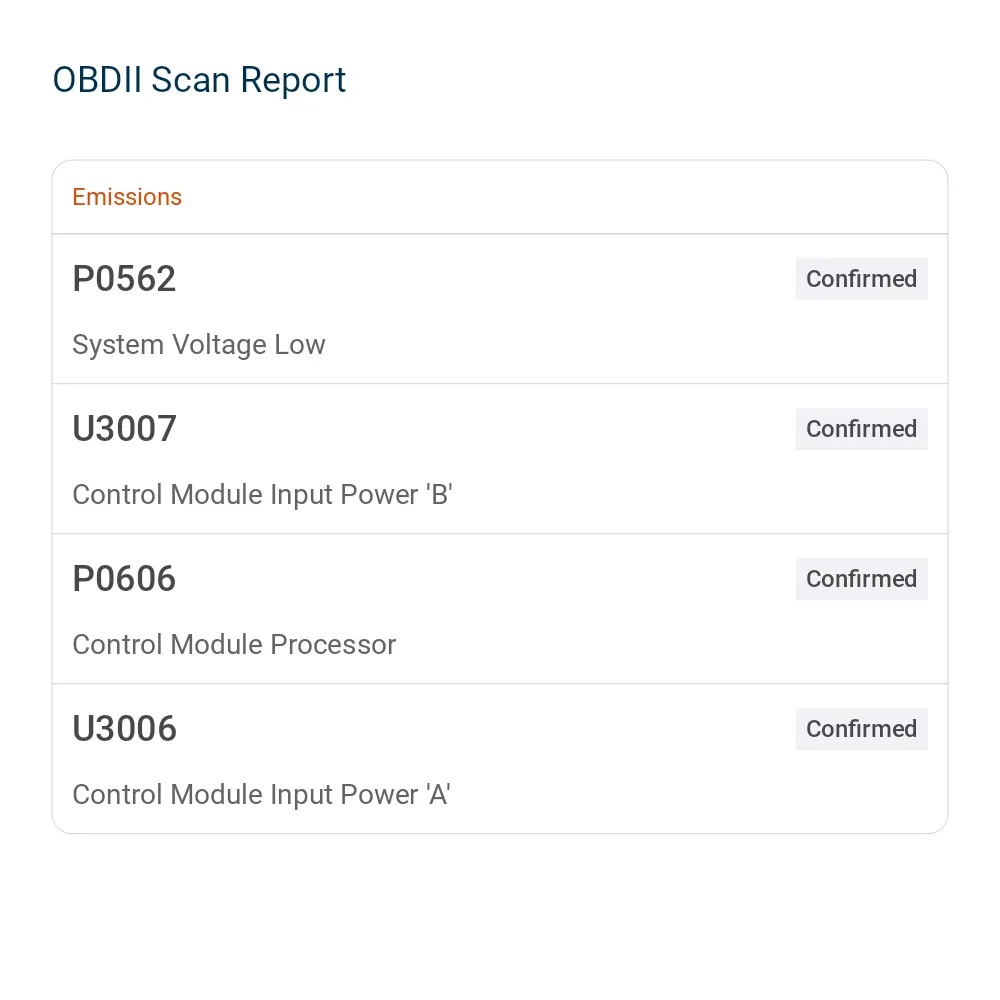Screen dimensions: 1000x1000
Task: Open the U3007 trouble code
Action: (124, 429)
